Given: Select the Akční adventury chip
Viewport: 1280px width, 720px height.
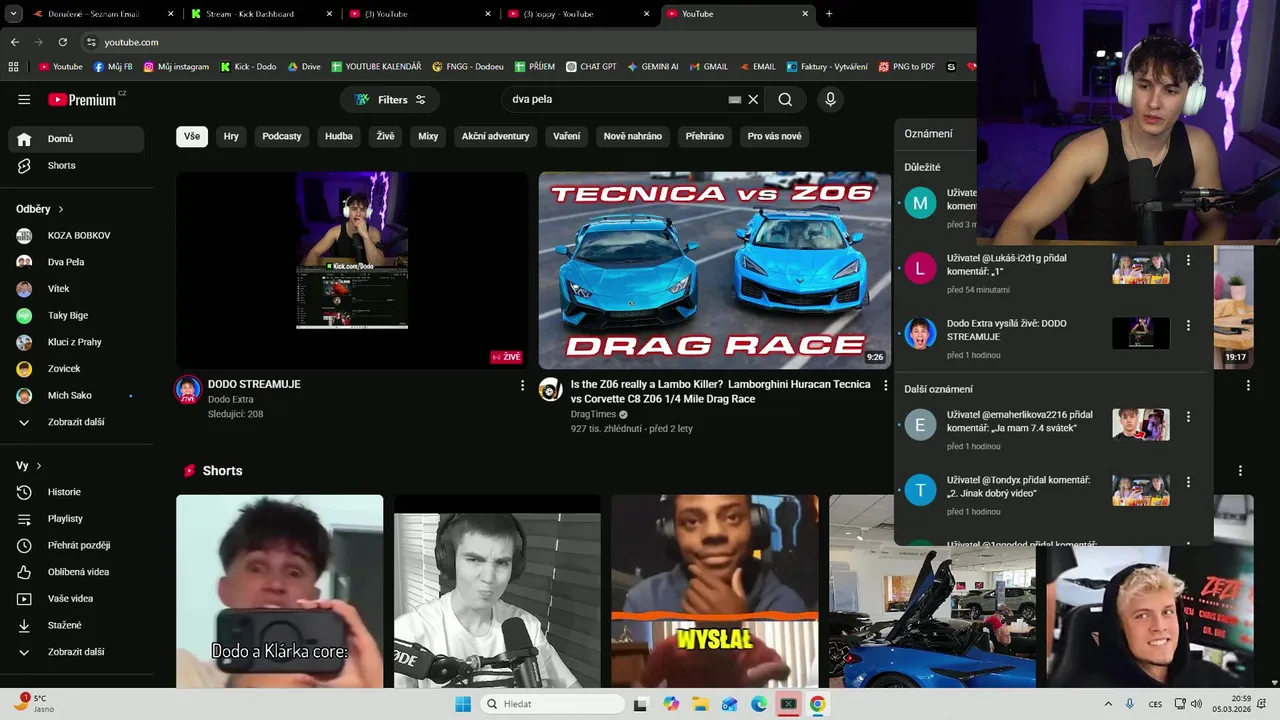Looking at the screenshot, I should coord(496,136).
